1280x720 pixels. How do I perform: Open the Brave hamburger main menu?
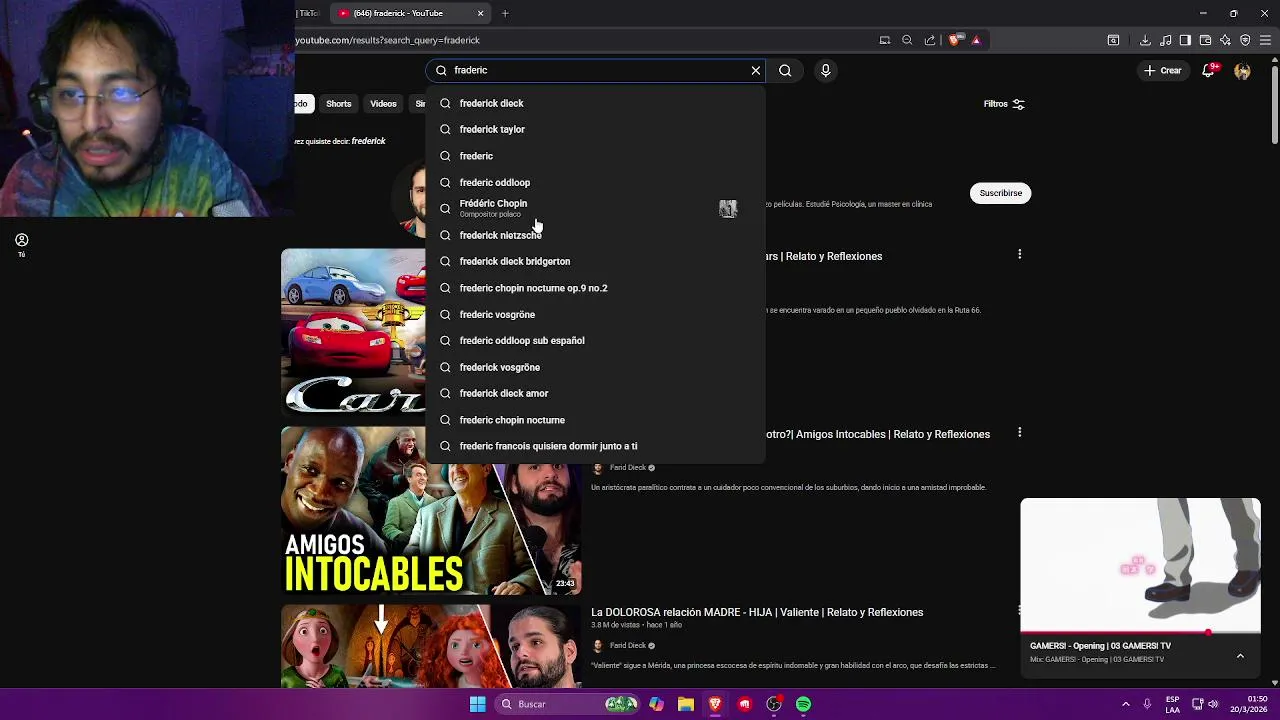click(1265, 40)
